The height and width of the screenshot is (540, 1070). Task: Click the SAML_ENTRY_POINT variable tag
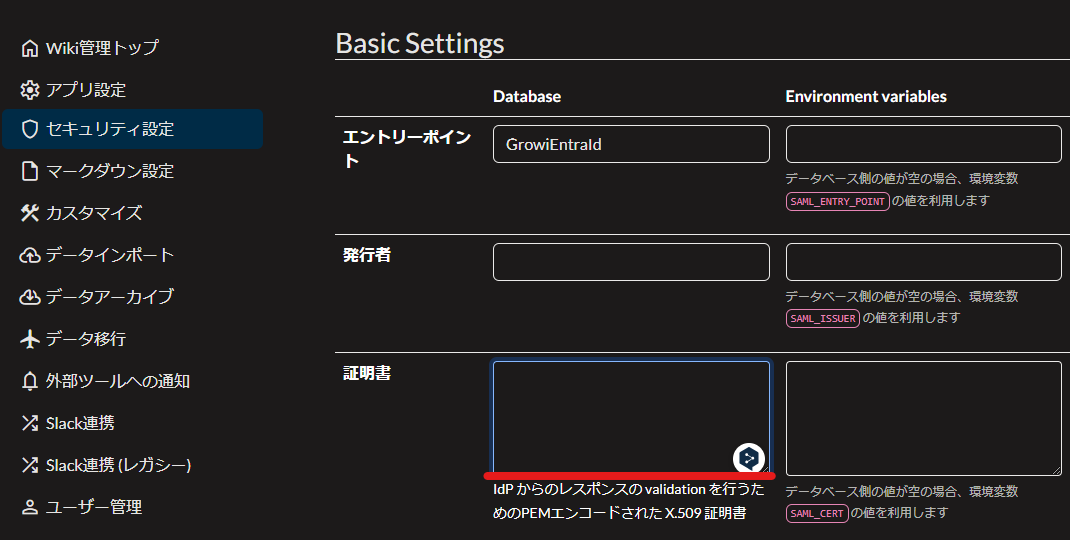tap(837, 201)
